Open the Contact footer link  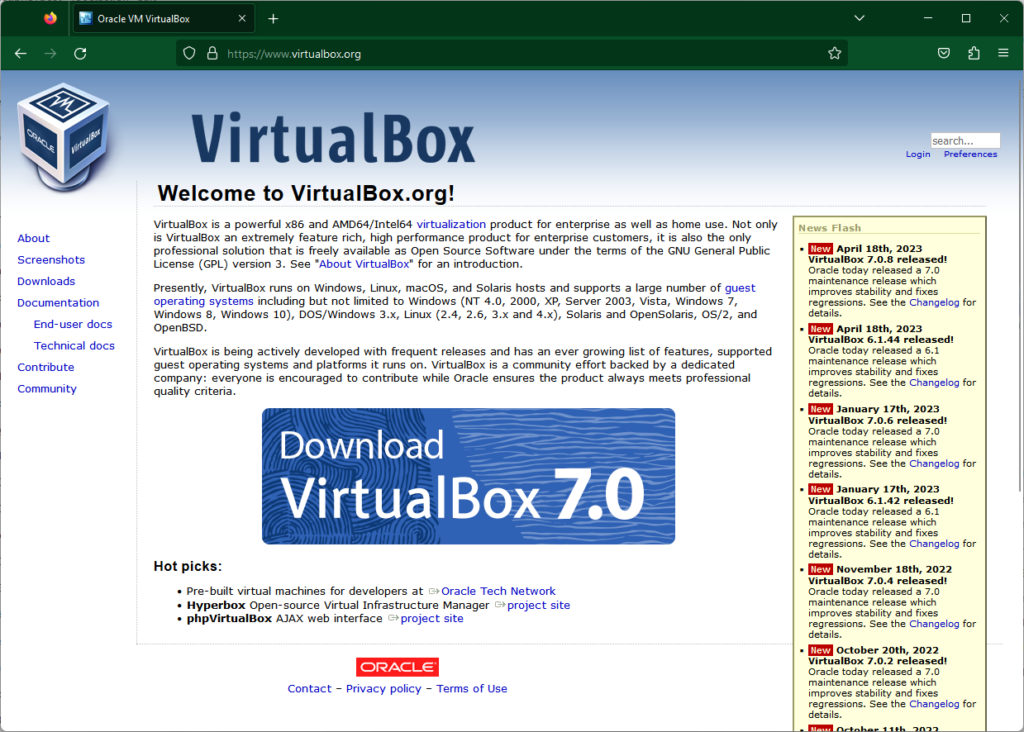[310, 689]
